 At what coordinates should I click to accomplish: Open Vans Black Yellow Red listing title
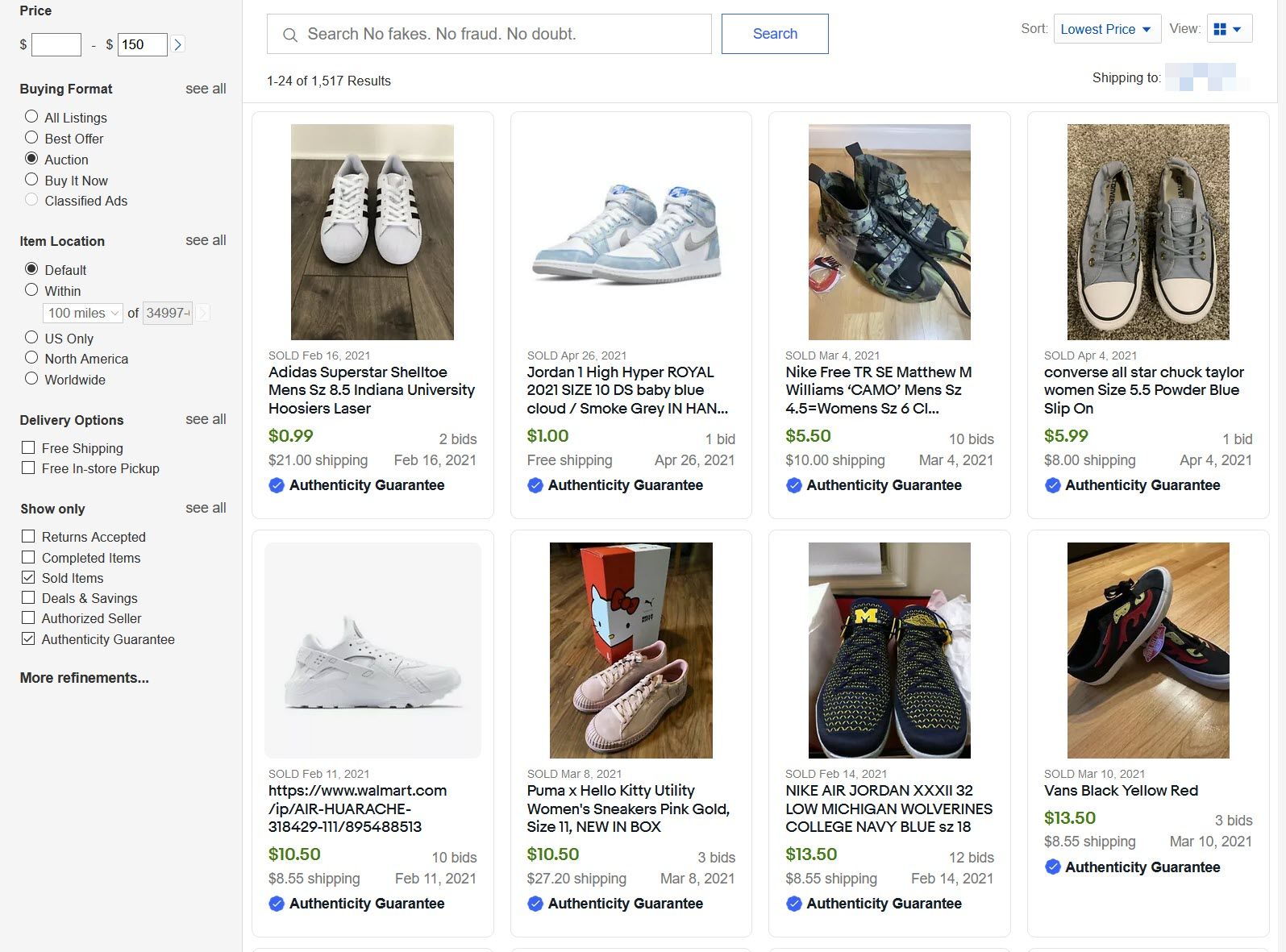coord(1121,791)
